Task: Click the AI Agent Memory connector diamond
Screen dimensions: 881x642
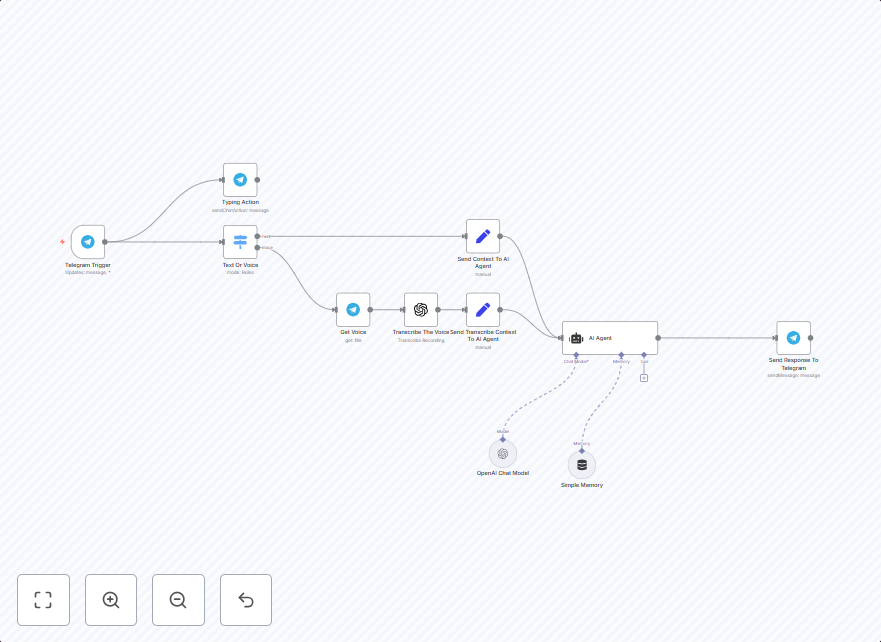Action: point(621,355)
